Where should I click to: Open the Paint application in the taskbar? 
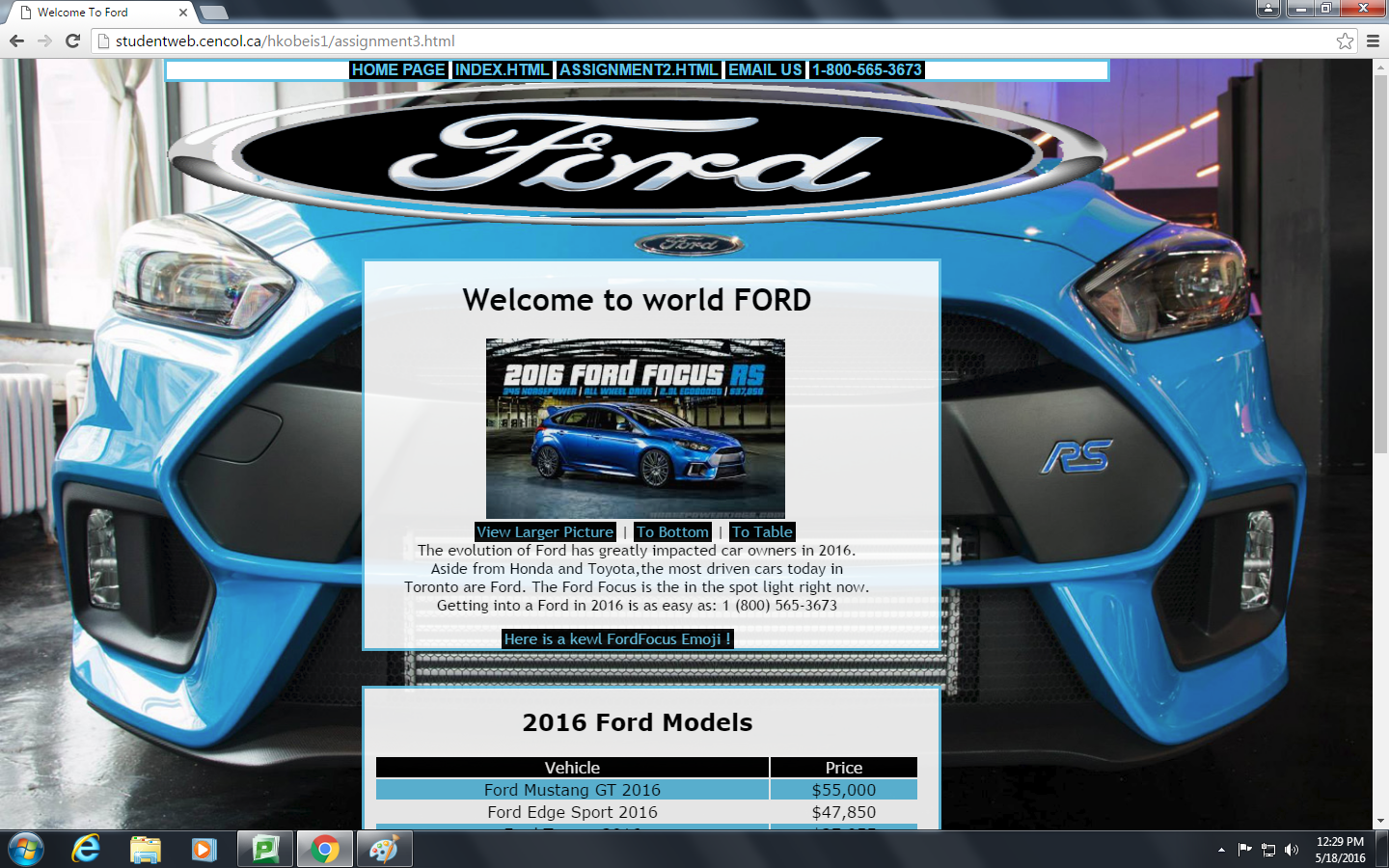pyautogui.click(x=385, y=850)
